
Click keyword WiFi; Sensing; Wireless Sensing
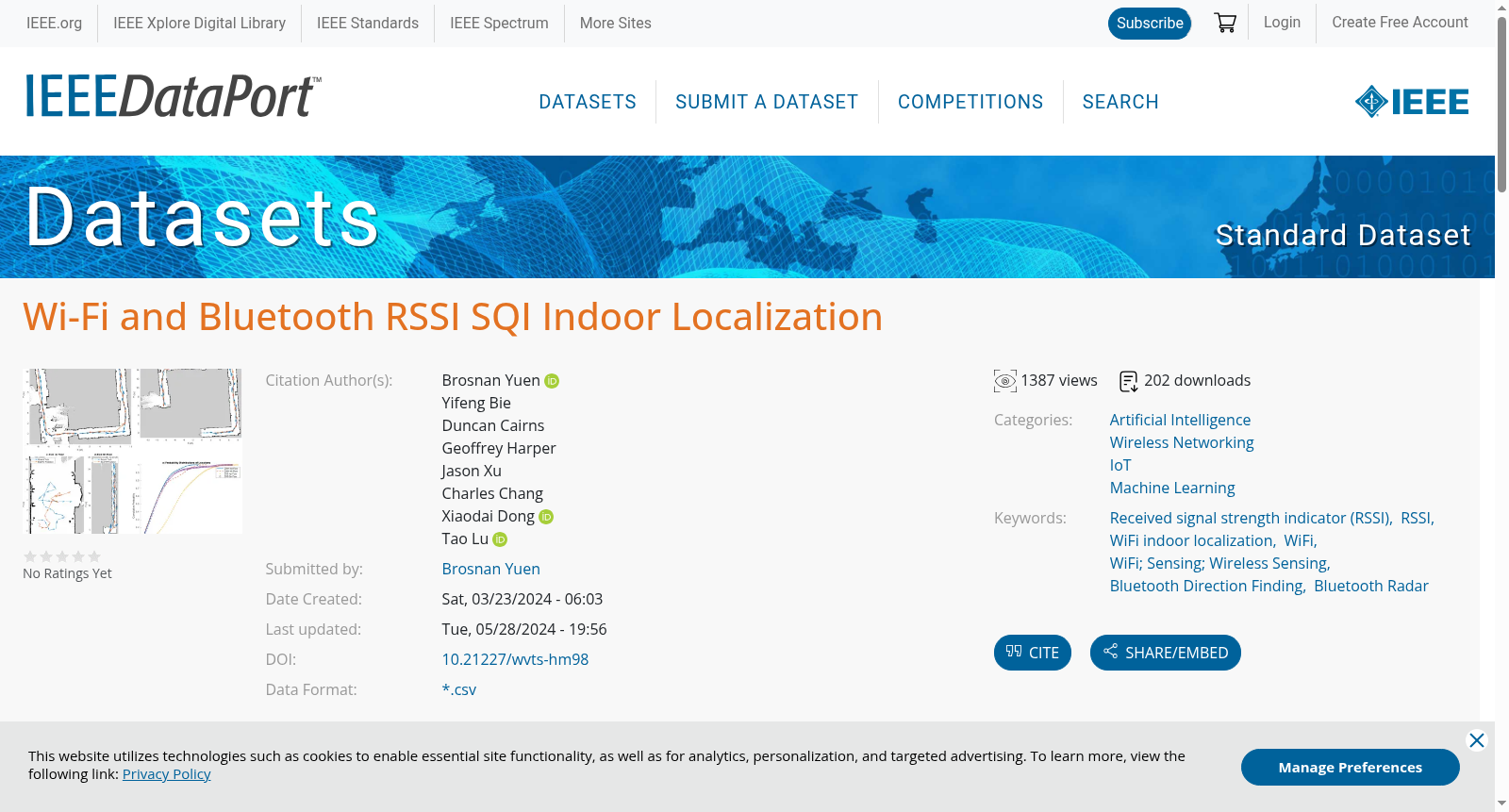[1219, 564]
